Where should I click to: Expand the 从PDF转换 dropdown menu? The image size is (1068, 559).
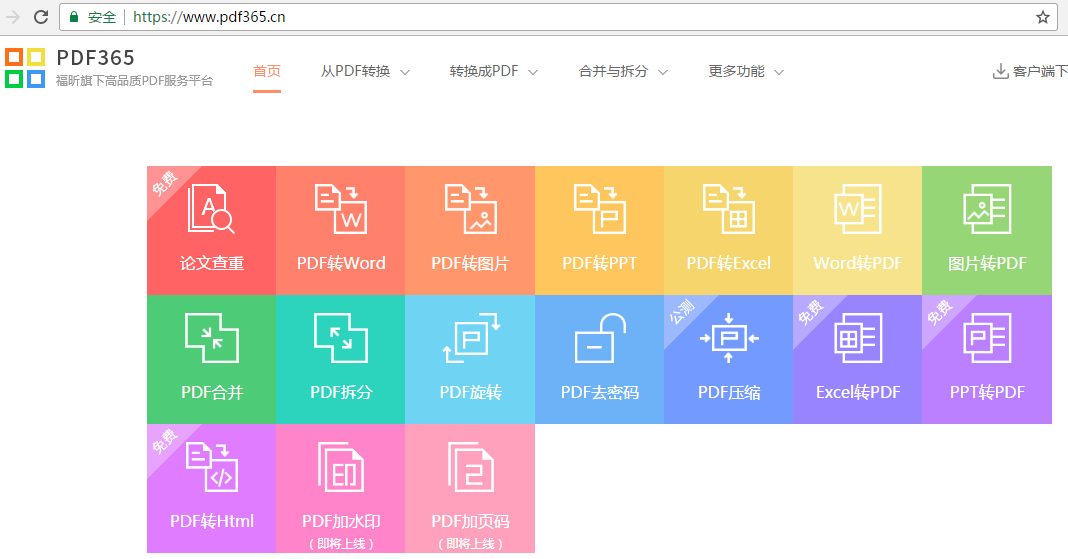point(365,71)
